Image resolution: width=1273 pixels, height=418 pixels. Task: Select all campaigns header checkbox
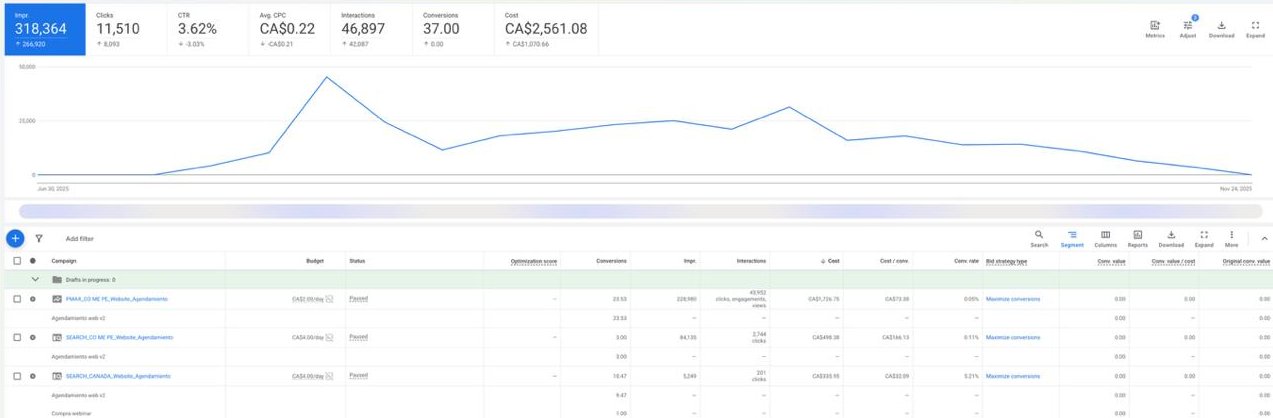(x=17, y=261)
